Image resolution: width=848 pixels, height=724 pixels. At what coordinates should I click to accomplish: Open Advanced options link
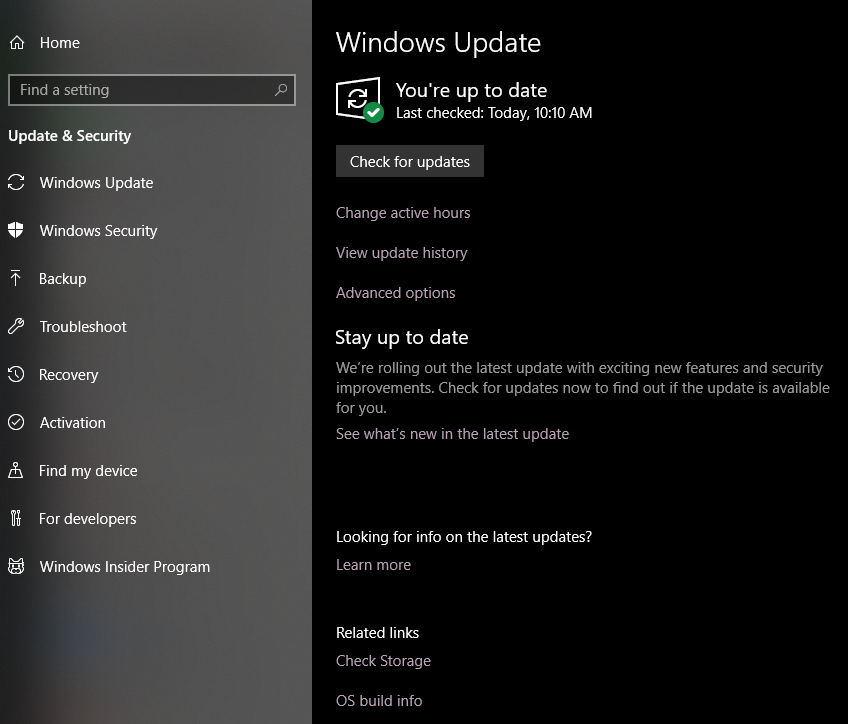[396, 293]
